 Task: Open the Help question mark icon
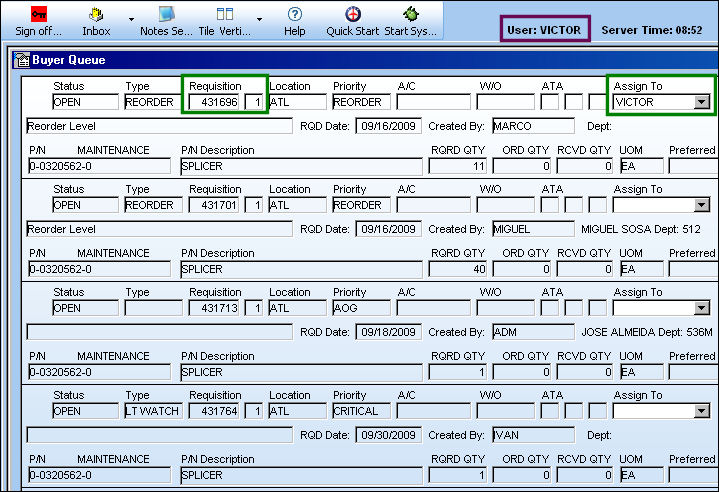pos(294,14)
